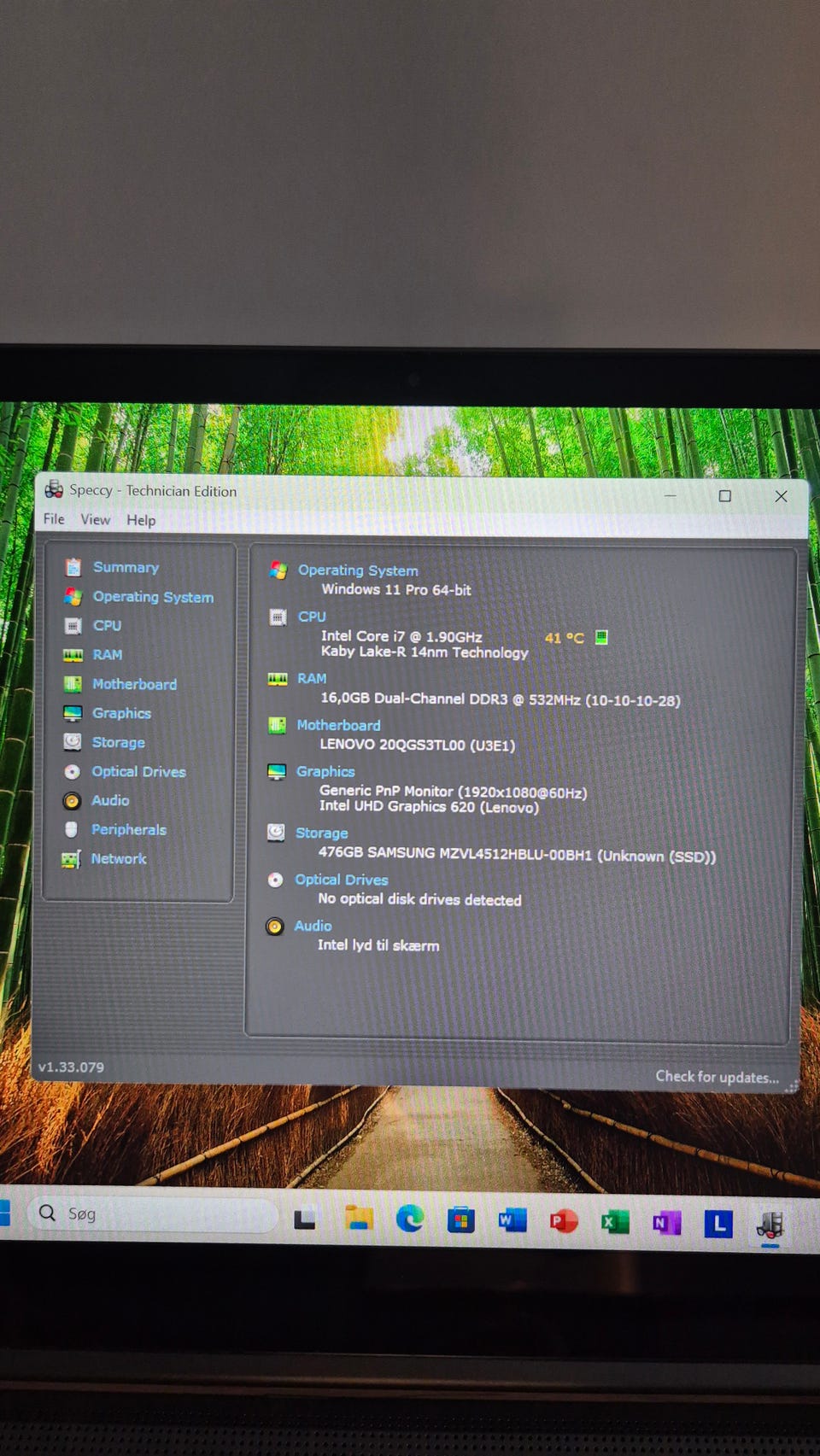Click the Audio speaker icon in summary pane
Screen dimensions: 820x1456
pyautogui.click(x=274, y=927)
